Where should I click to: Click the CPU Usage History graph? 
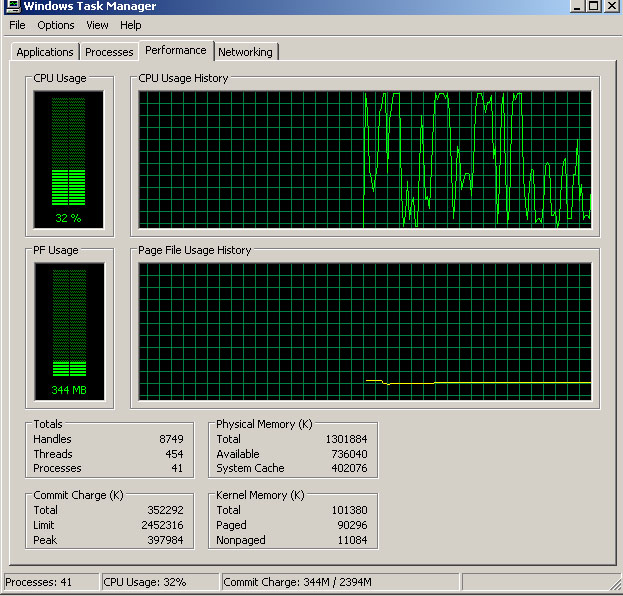(365, 160)
